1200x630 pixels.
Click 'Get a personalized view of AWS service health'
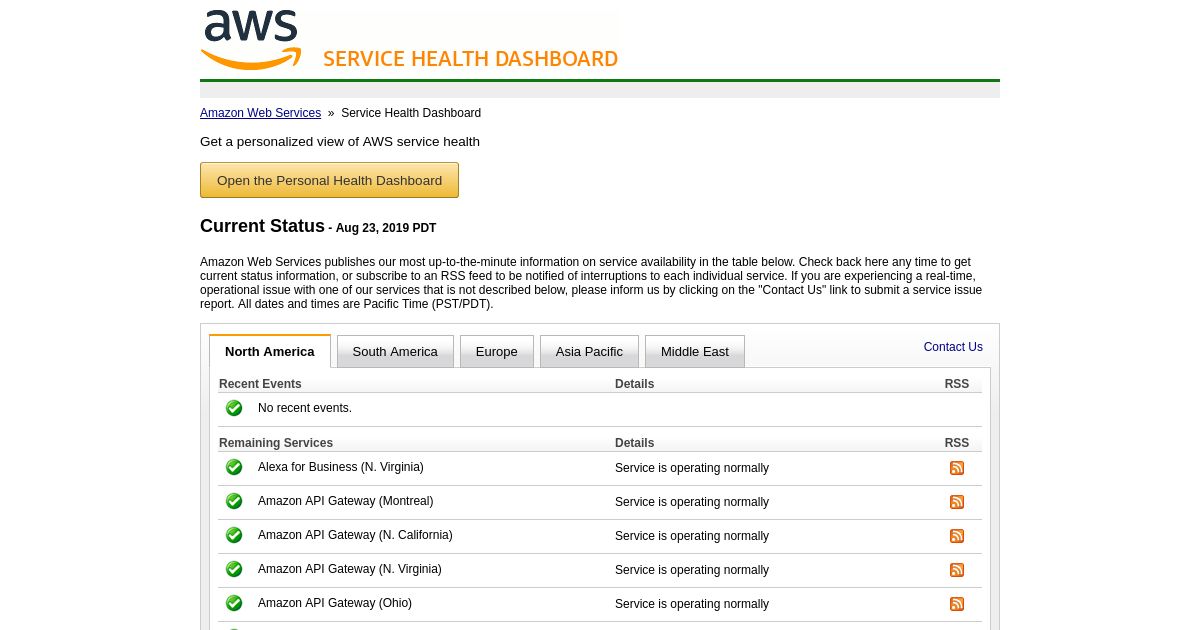click(340, 142)
